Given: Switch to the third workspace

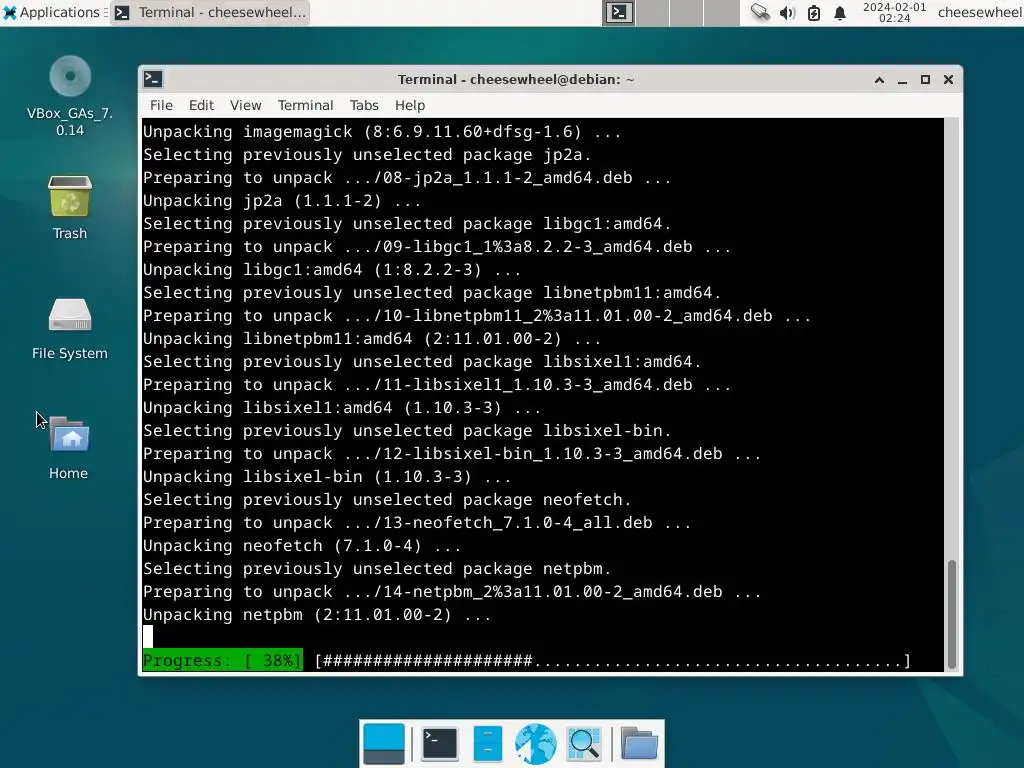Looking at the screenshot, I should click(x=686, y=12).
